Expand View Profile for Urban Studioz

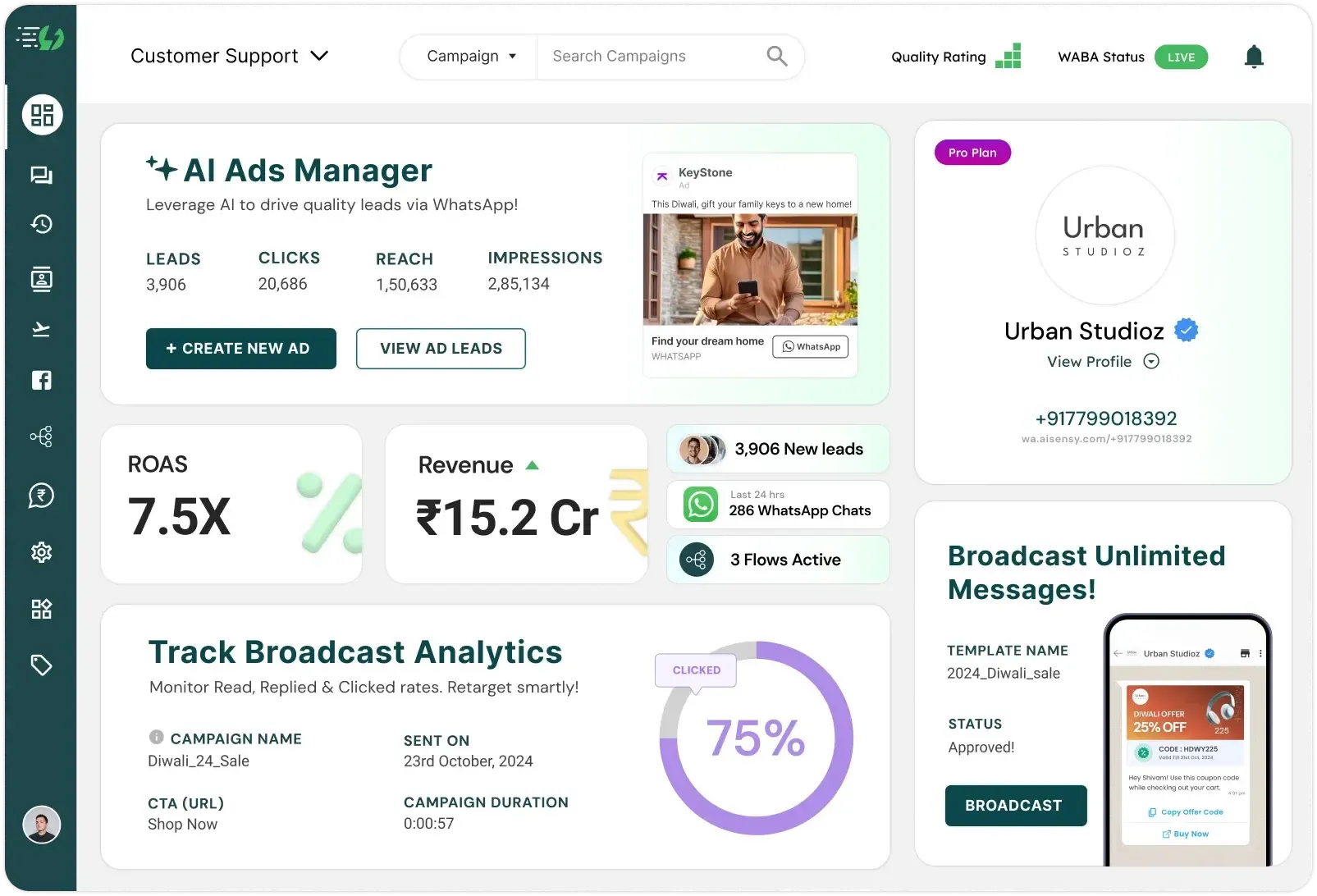tap(1102, 361)
